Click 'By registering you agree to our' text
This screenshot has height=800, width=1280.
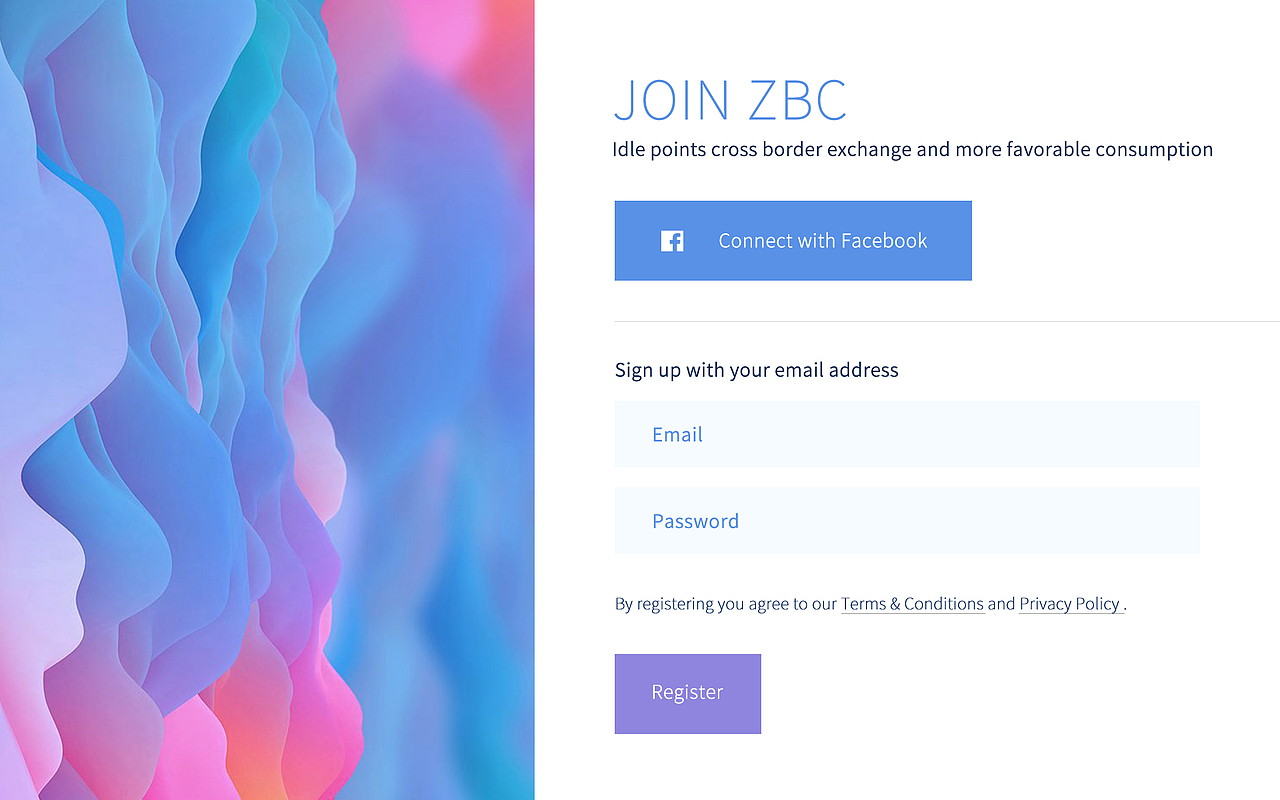pyautogui.click(x=726, y=604)
